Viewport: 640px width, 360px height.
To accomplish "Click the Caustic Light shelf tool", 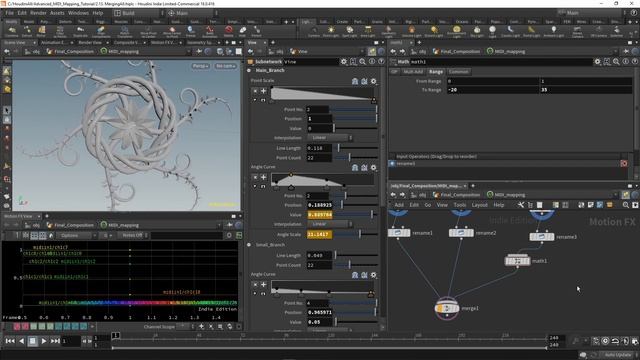I will click(x=510, y=32).
